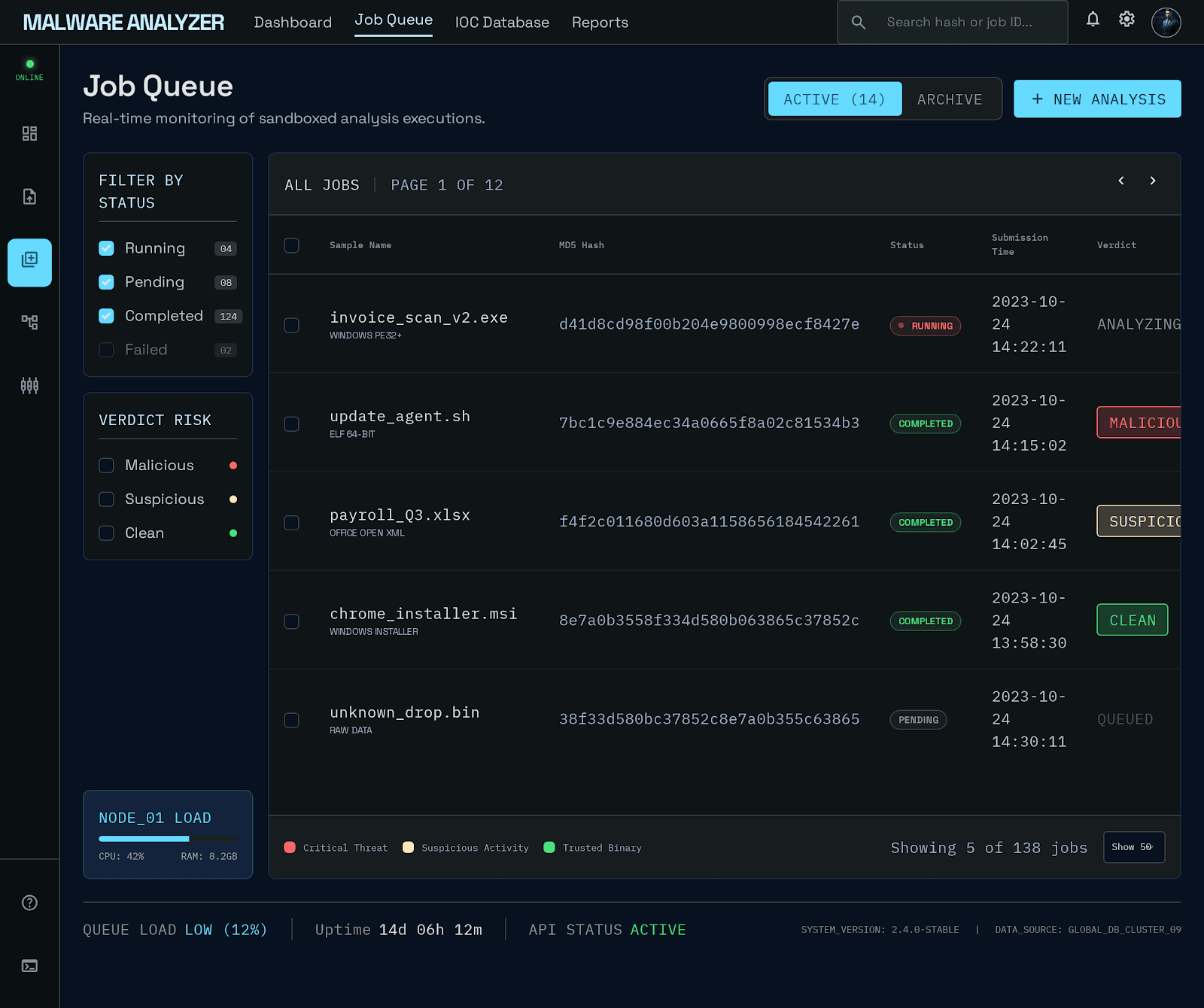This screenshot has width=1204, height=1008.
Task: Click the Clean green risk dot
Action: click(x=233, y=533)
